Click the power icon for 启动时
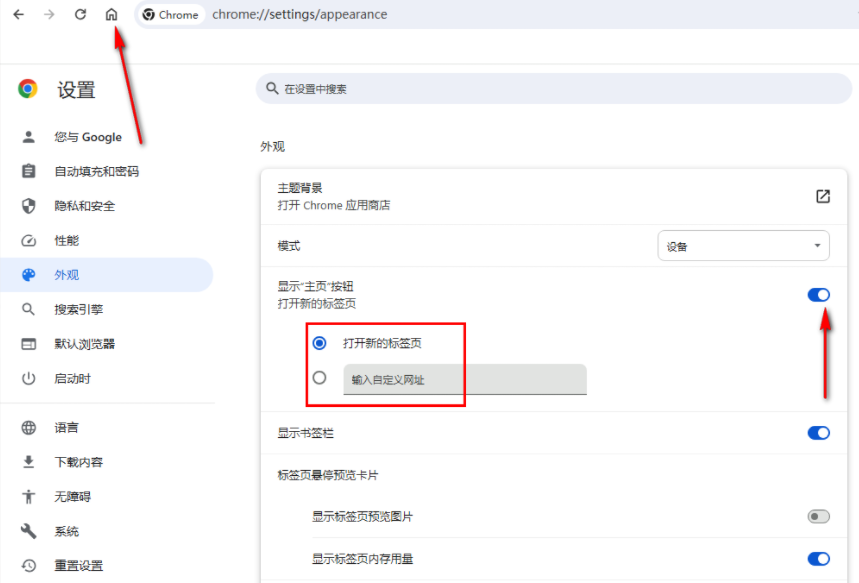The height and width of the screenshot is (583, 859). pos(28,378)
